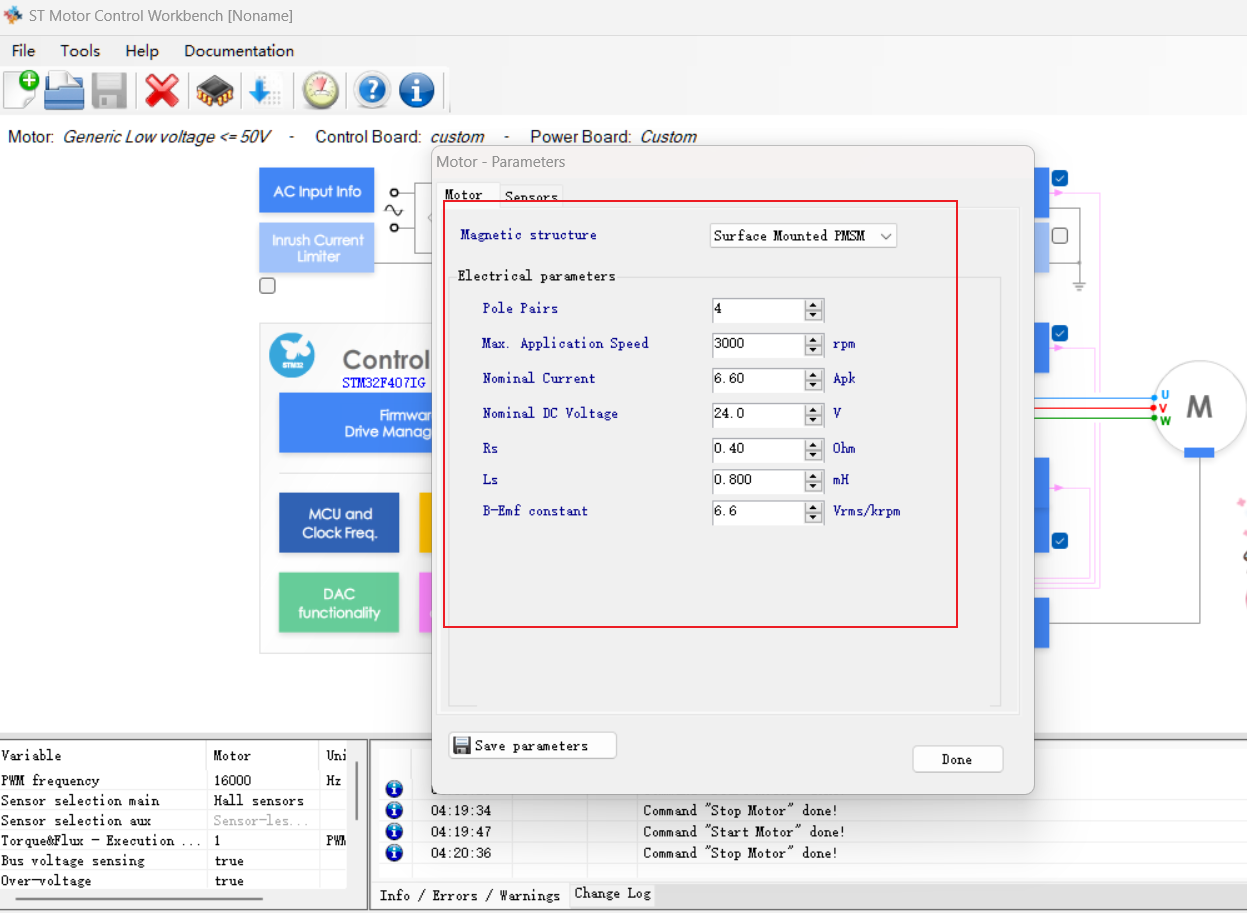Click the 'Start Motor' done log message
The image size is (1247, 913).
(744, 831)
